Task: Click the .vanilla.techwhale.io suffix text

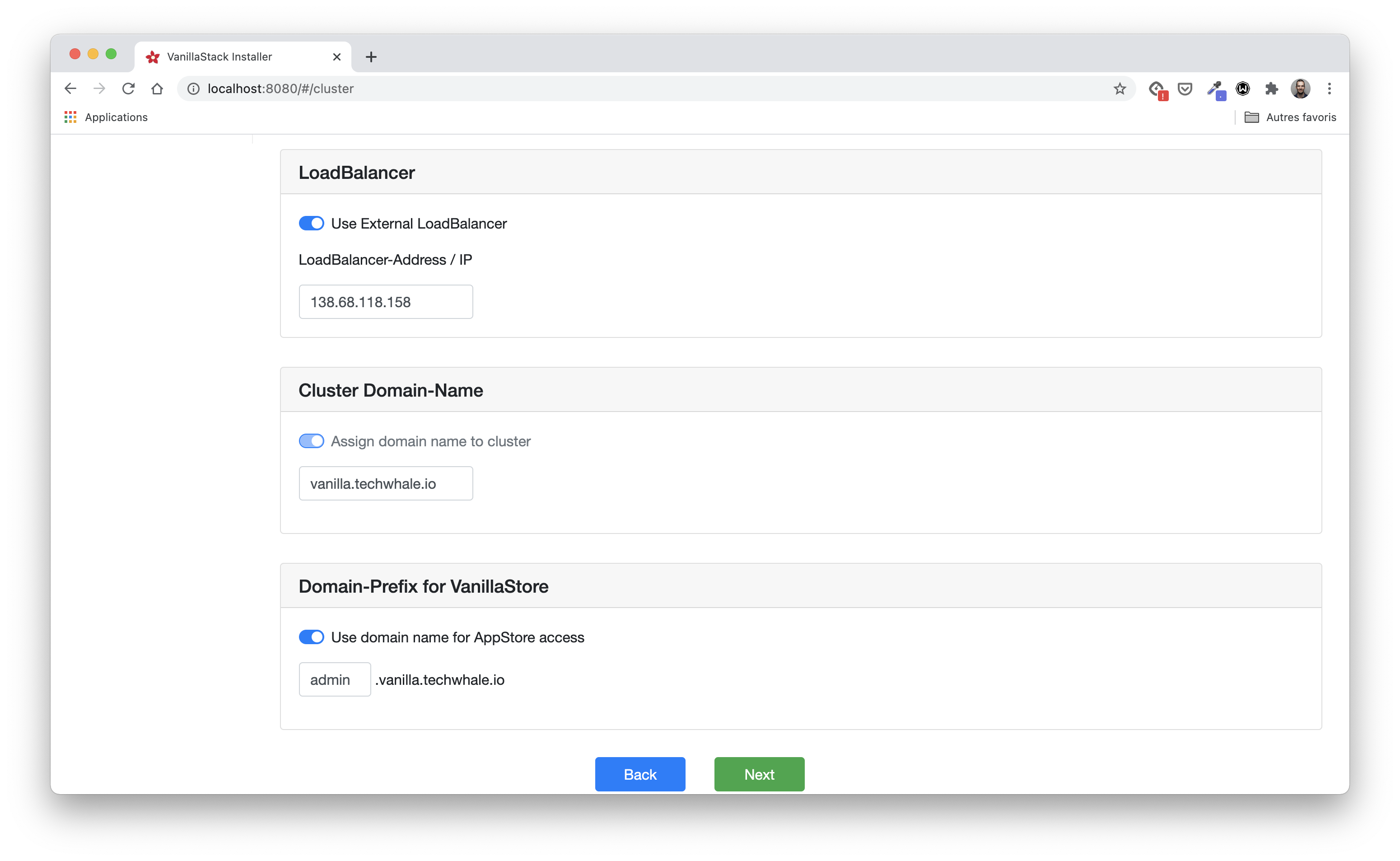Action: pyautogui.click(x=439, y=680)
